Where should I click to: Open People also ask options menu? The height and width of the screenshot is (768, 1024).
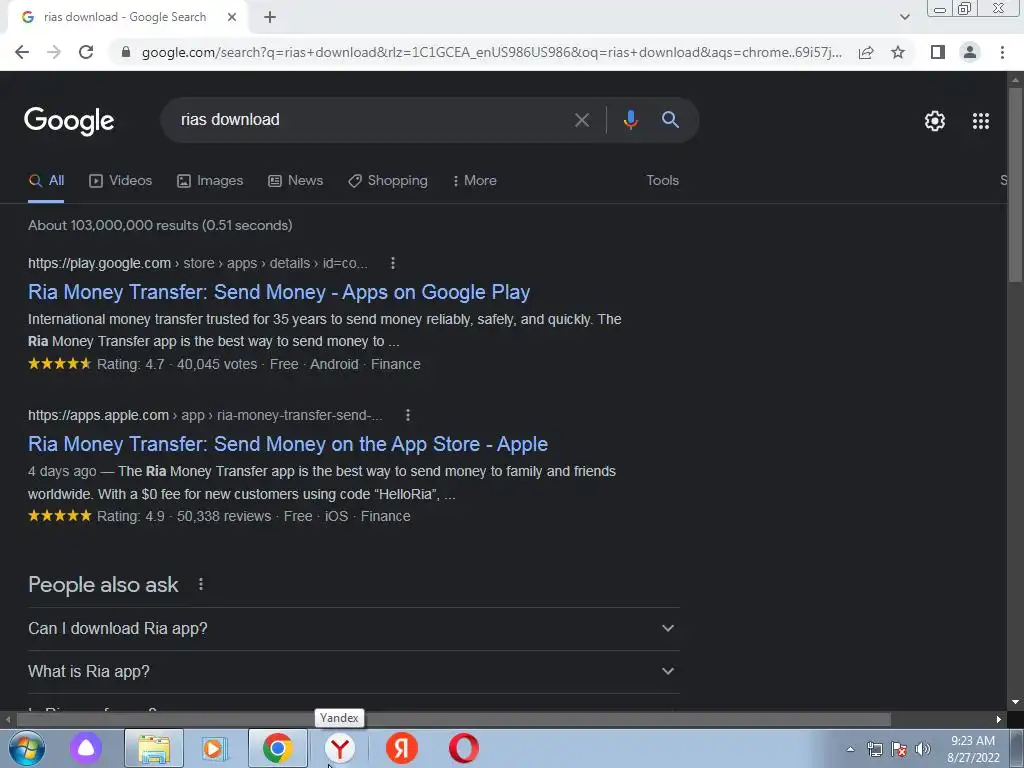coord(201,584)
